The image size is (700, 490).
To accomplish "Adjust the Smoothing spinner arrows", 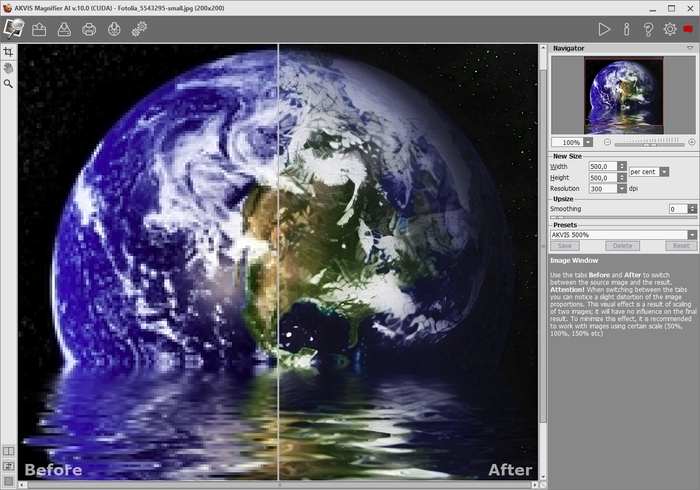I will (692, 209).
